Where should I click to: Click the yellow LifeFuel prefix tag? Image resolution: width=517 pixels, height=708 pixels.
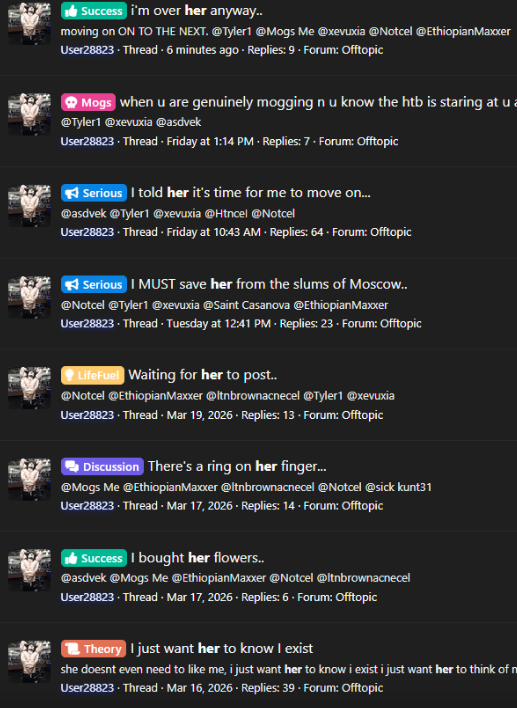(93, 375)
